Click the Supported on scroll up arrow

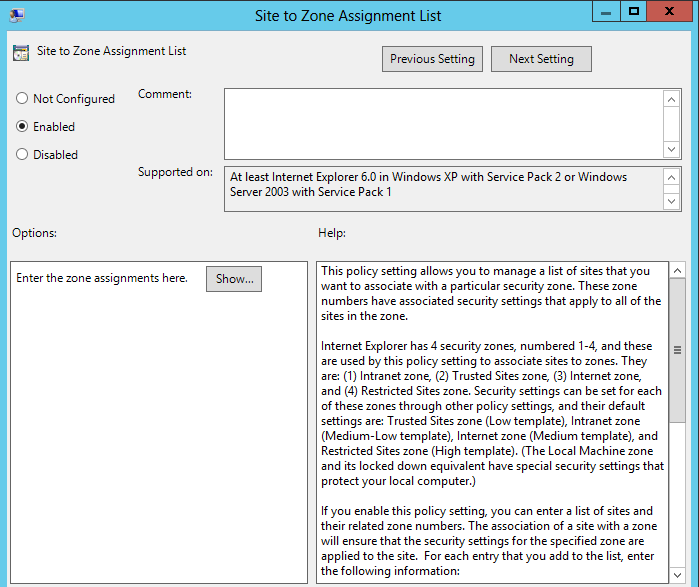pyautogui.click(x=671, y=178)
